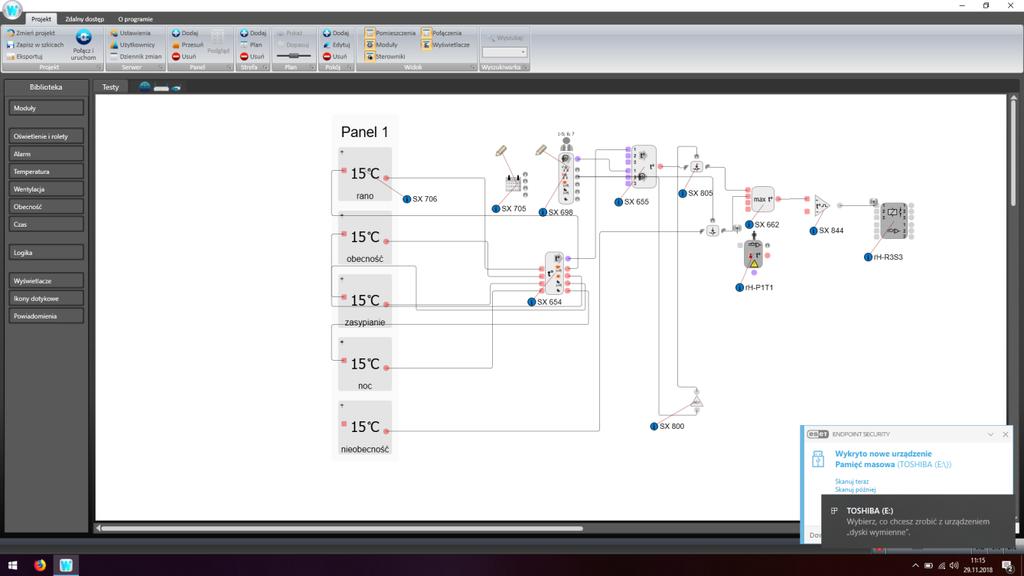The height and width of the screenshot is (576, 1024).
Task: Open the Temperatura library category
Action: click(x=46, y=171)
